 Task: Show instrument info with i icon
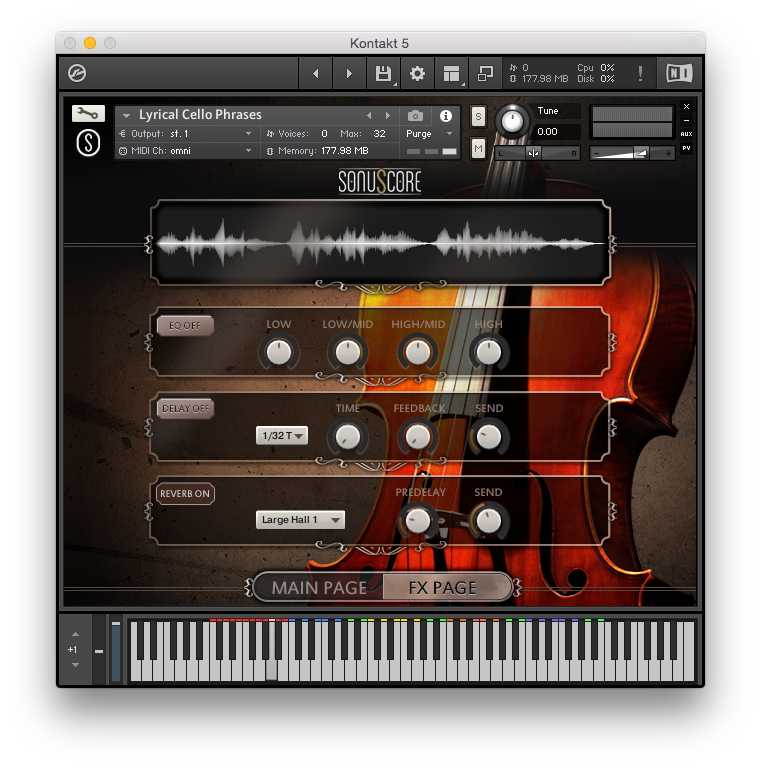(x=446, y=116)
